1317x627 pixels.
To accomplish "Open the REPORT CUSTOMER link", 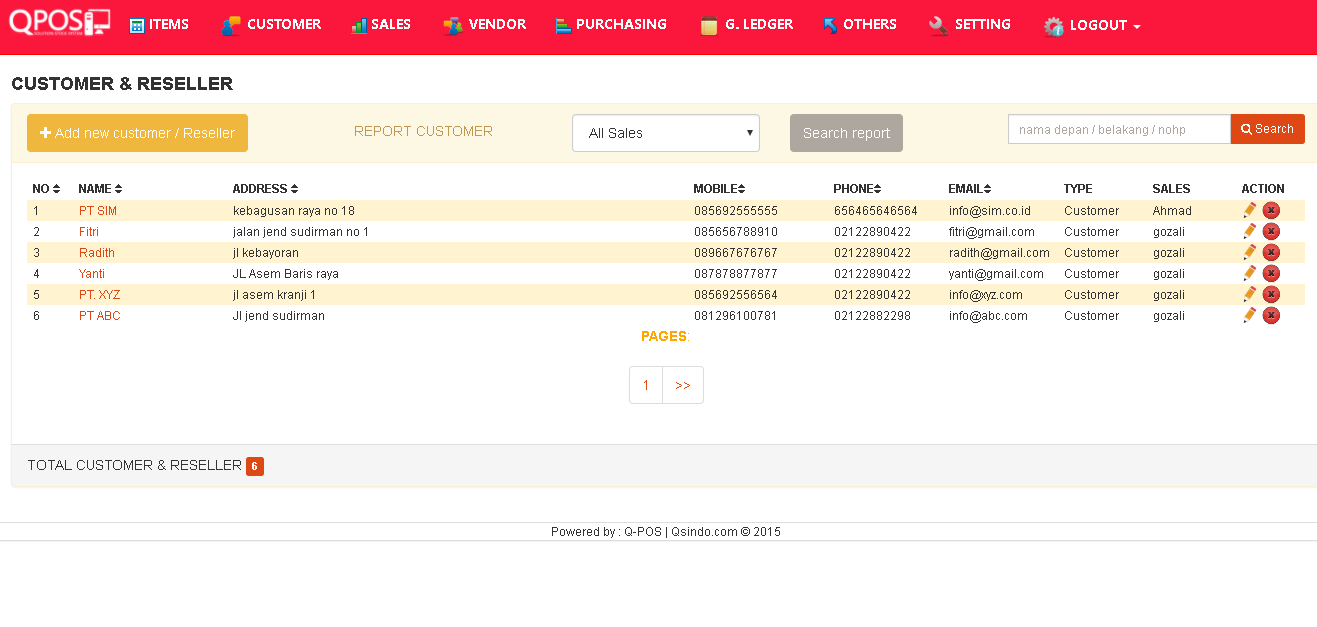I will point(423,131).
